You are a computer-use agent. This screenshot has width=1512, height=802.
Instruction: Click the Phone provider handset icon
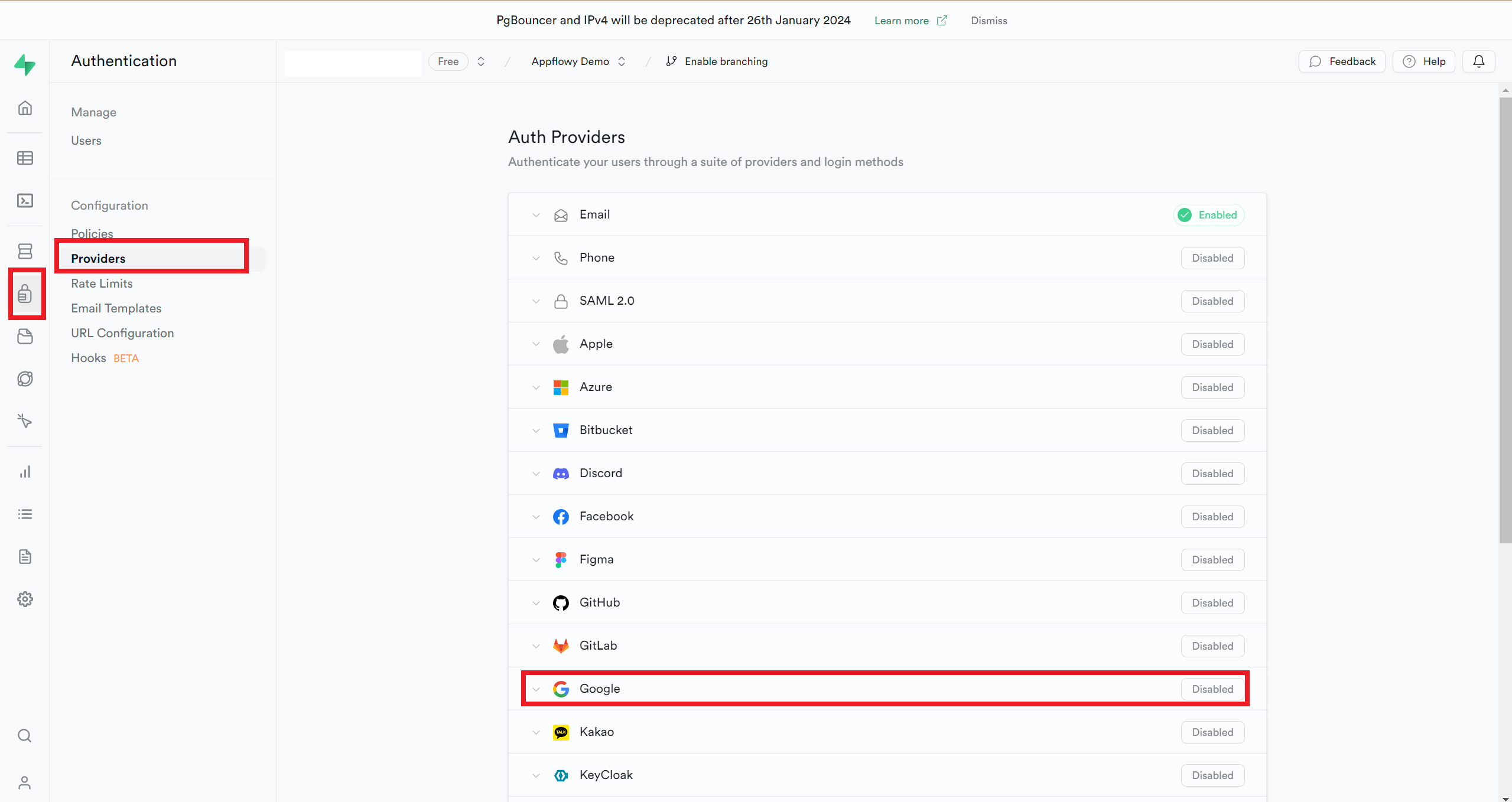(561, 258)
